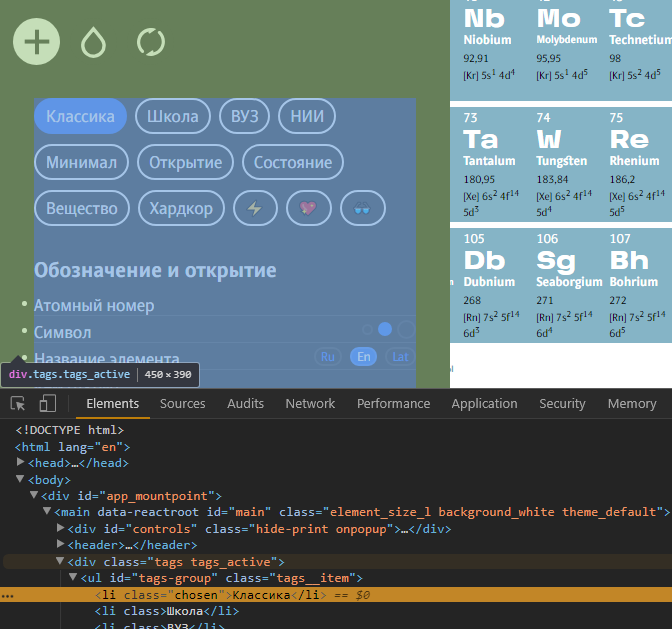Screen dimensions: 672x629
Task: Expand the div#controls node
Action: 60,529
